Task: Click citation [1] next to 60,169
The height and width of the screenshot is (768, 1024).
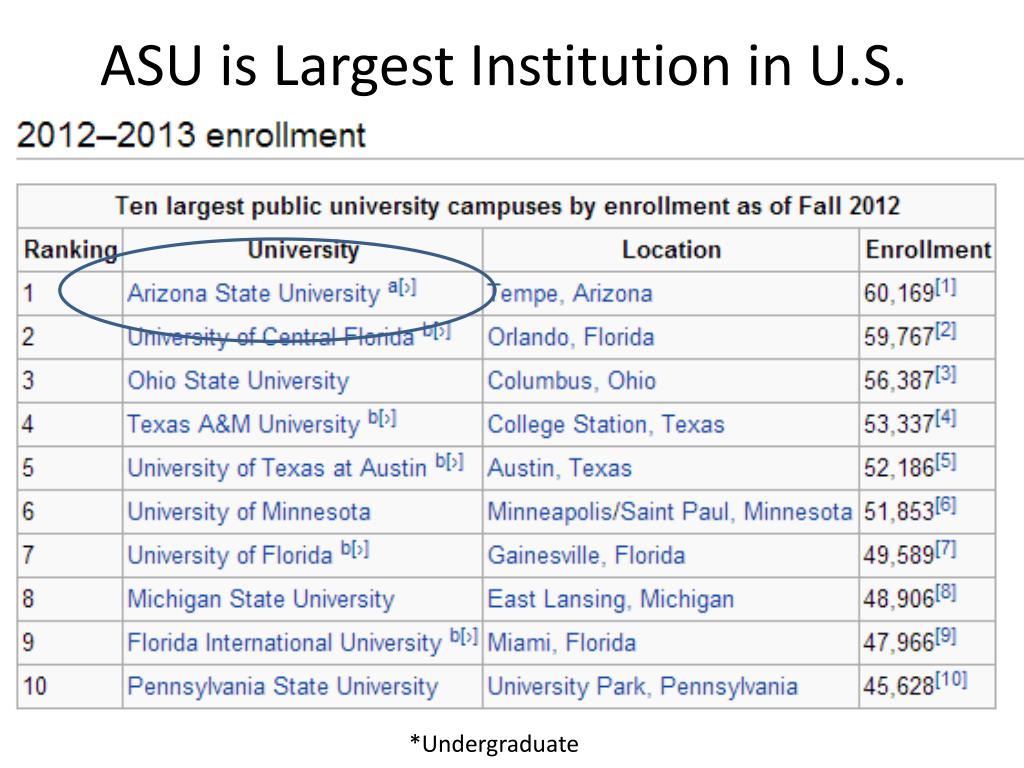Action: click(946, 287)
